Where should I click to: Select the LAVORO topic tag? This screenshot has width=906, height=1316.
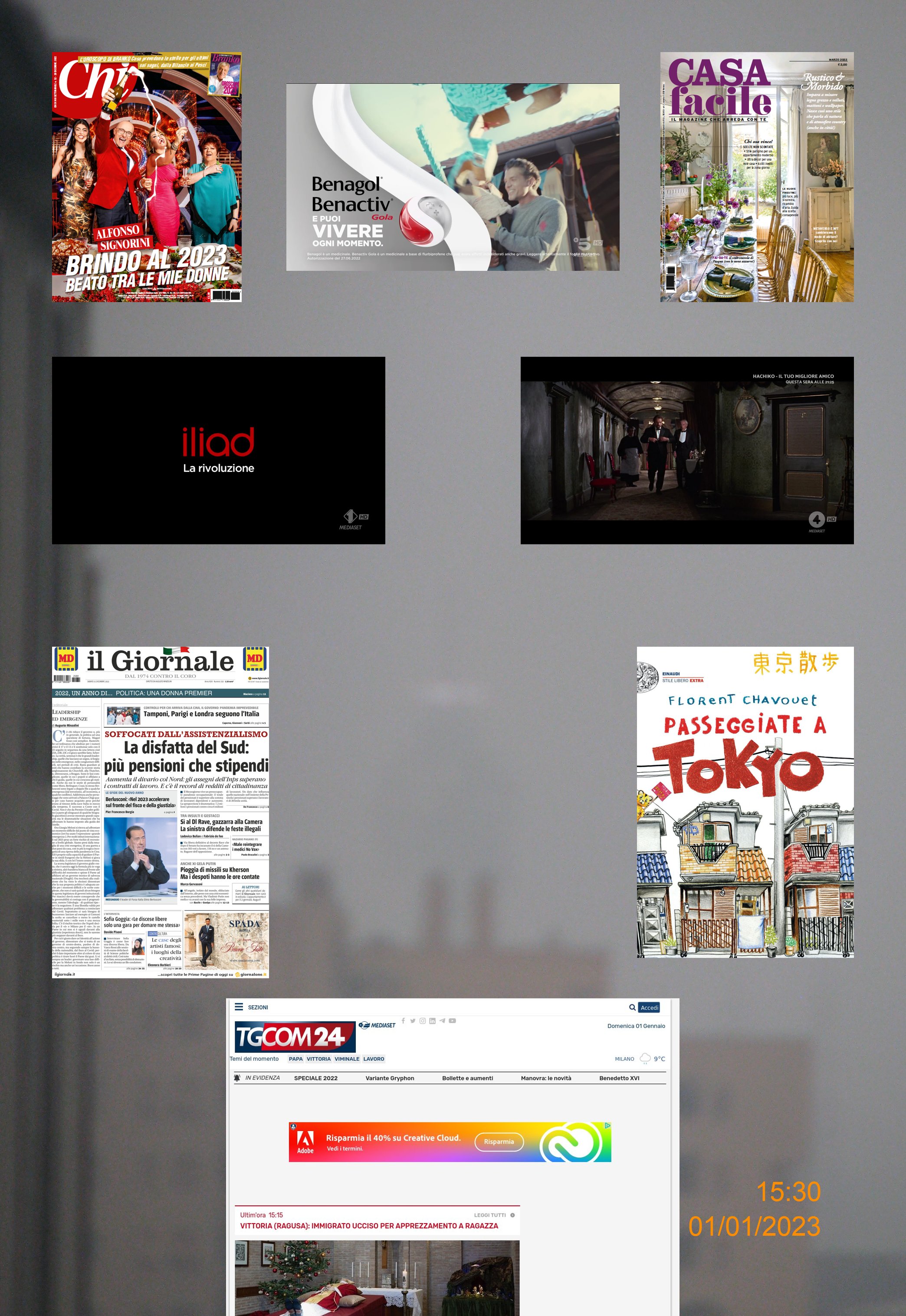374,1059
